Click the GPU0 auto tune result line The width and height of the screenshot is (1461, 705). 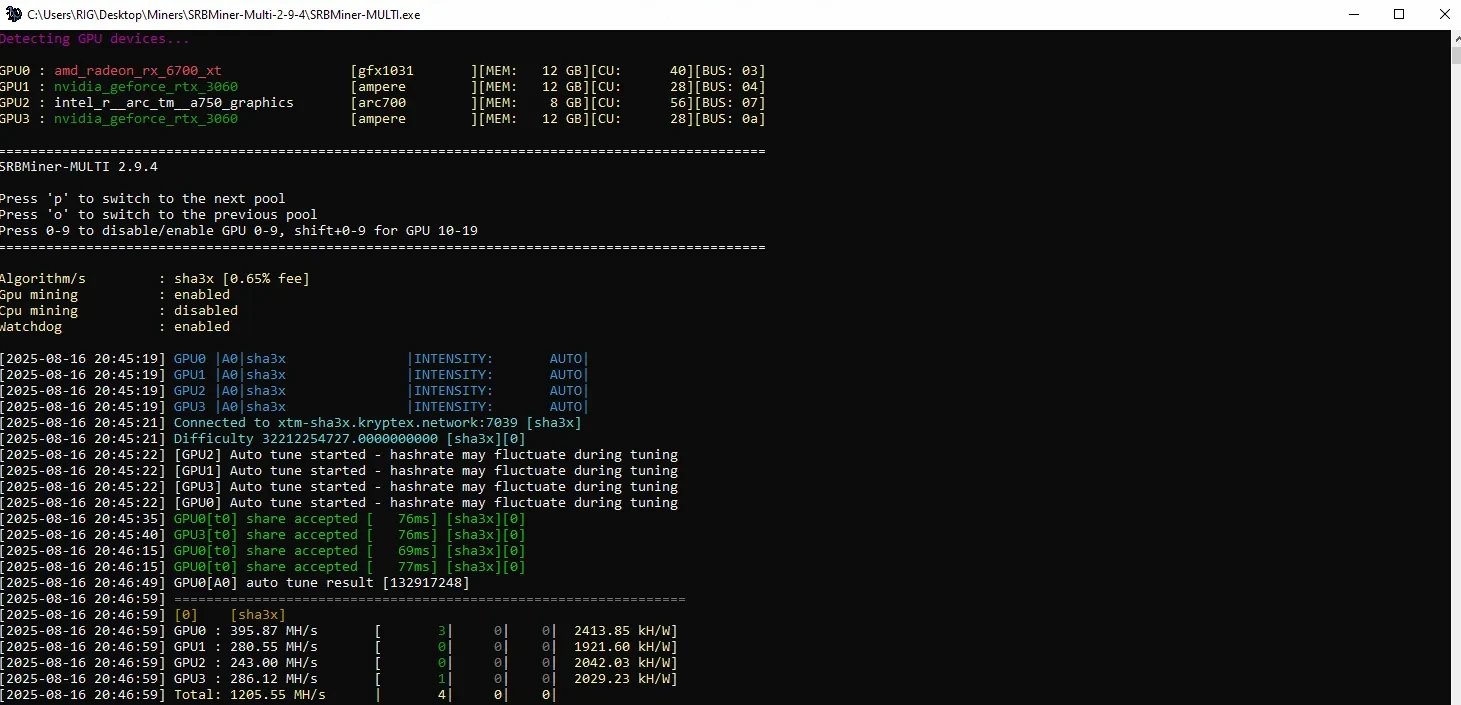click(321, 583)
